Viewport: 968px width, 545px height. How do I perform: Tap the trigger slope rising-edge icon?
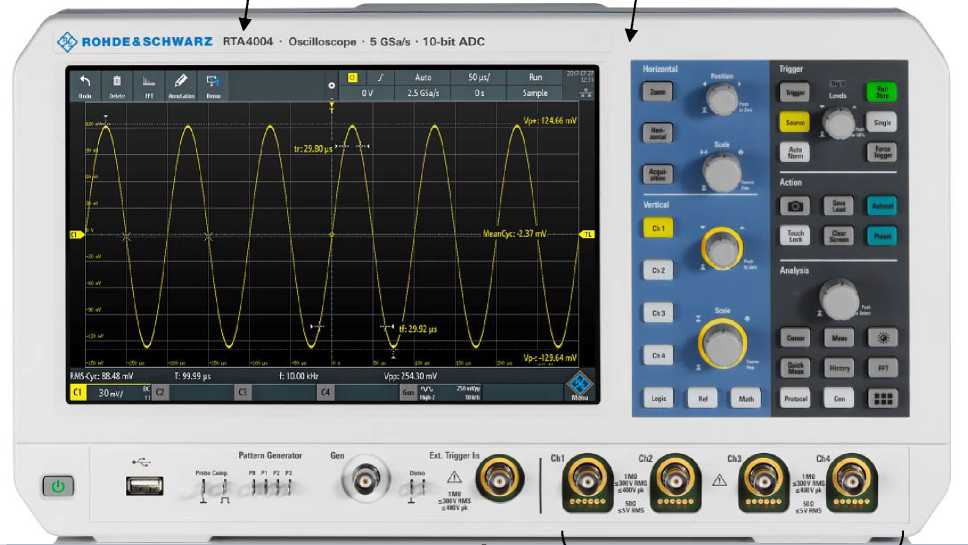click(x=380, y=78)
